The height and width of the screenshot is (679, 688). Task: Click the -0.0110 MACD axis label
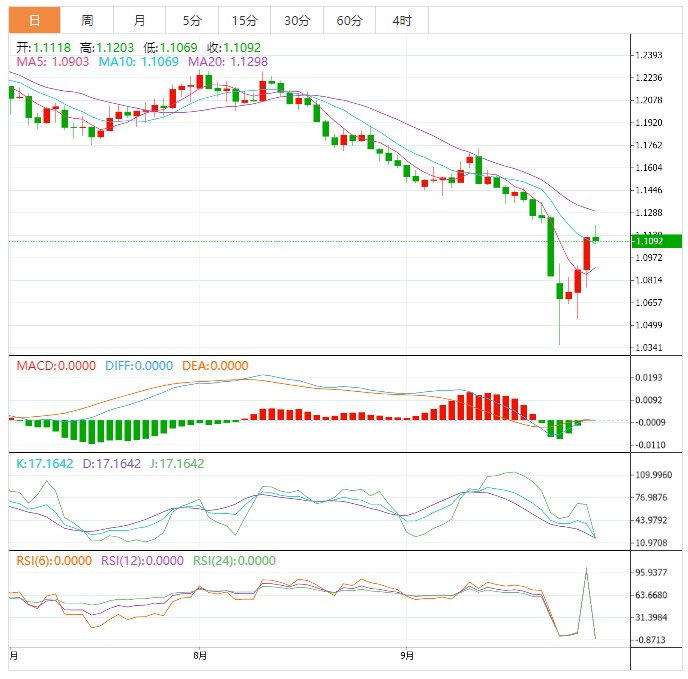point(649,445)
